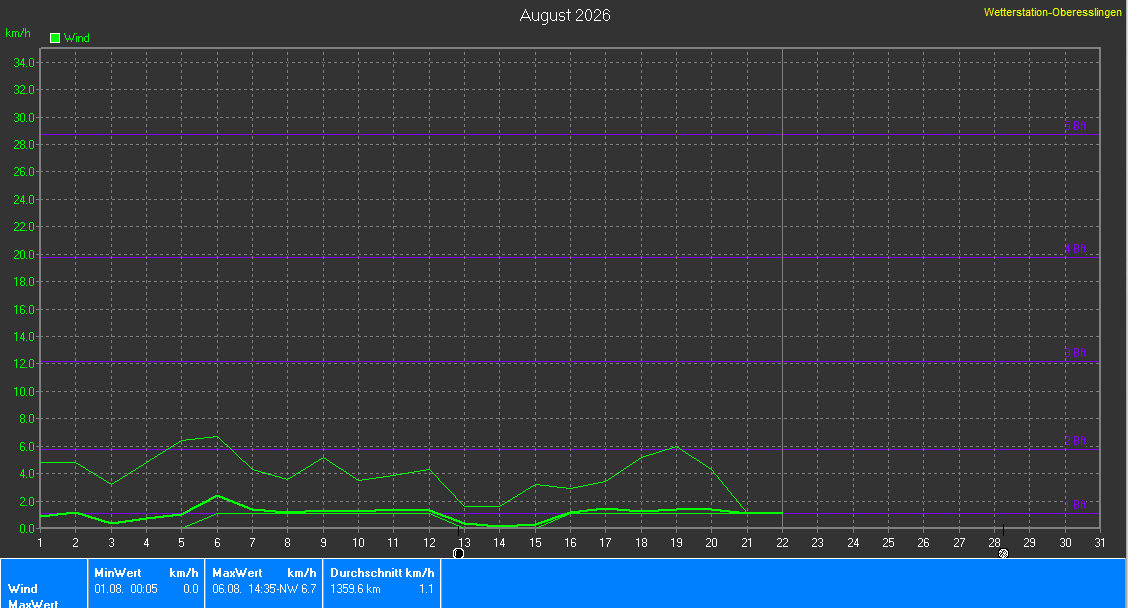Select the 'August 2026' chart title

point(565,15)
